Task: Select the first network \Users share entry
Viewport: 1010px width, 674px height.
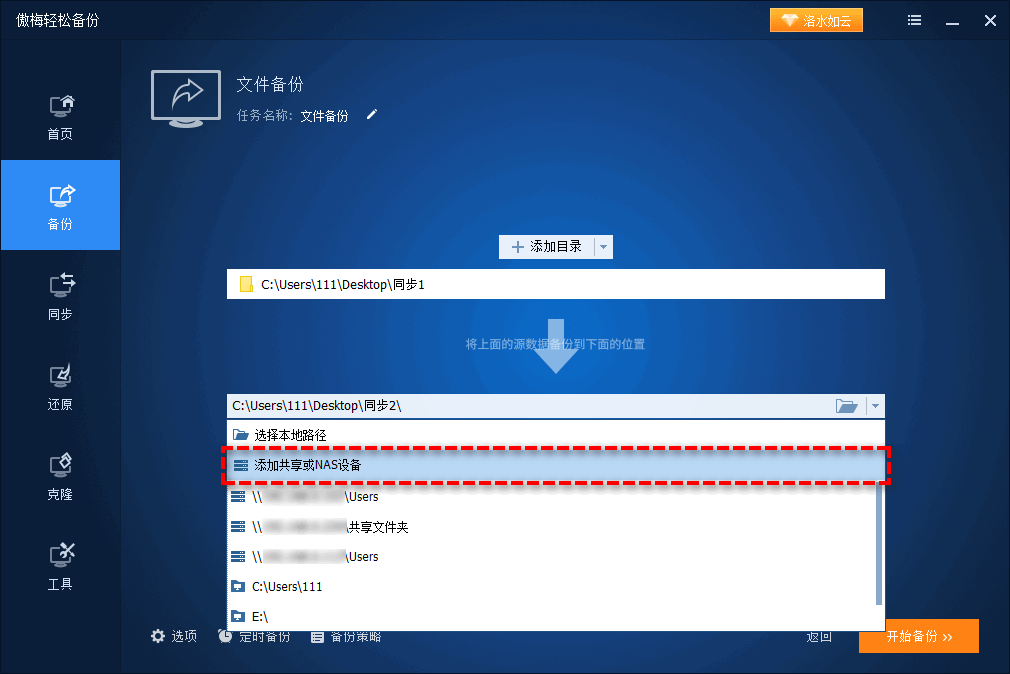Action: coord(553,497)
